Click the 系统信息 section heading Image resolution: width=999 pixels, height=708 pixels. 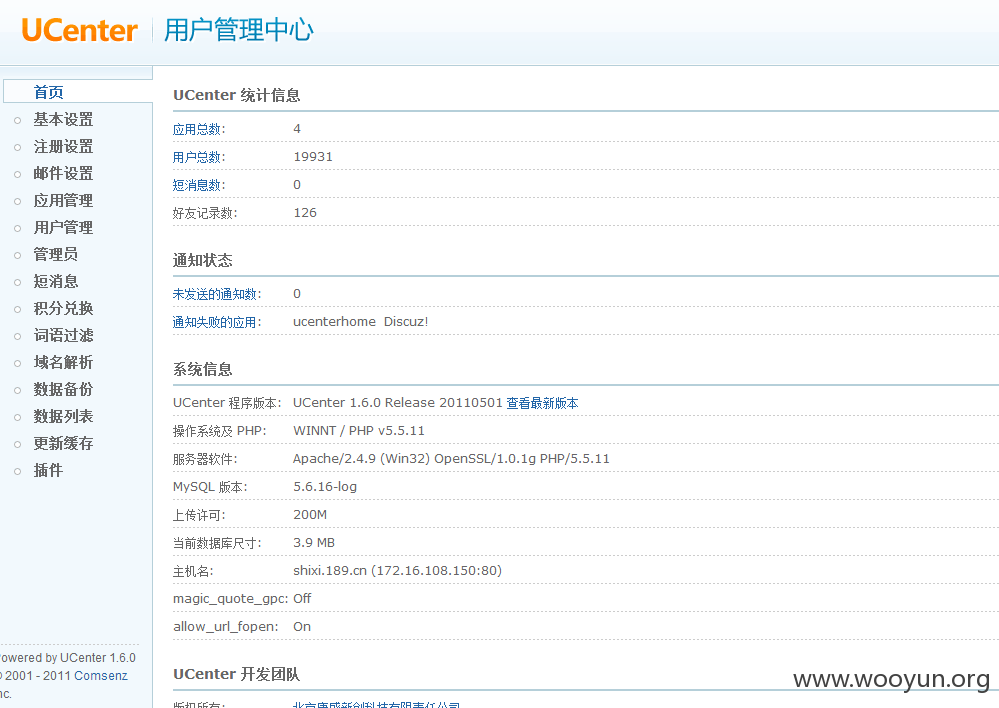[x=203, y=370]
